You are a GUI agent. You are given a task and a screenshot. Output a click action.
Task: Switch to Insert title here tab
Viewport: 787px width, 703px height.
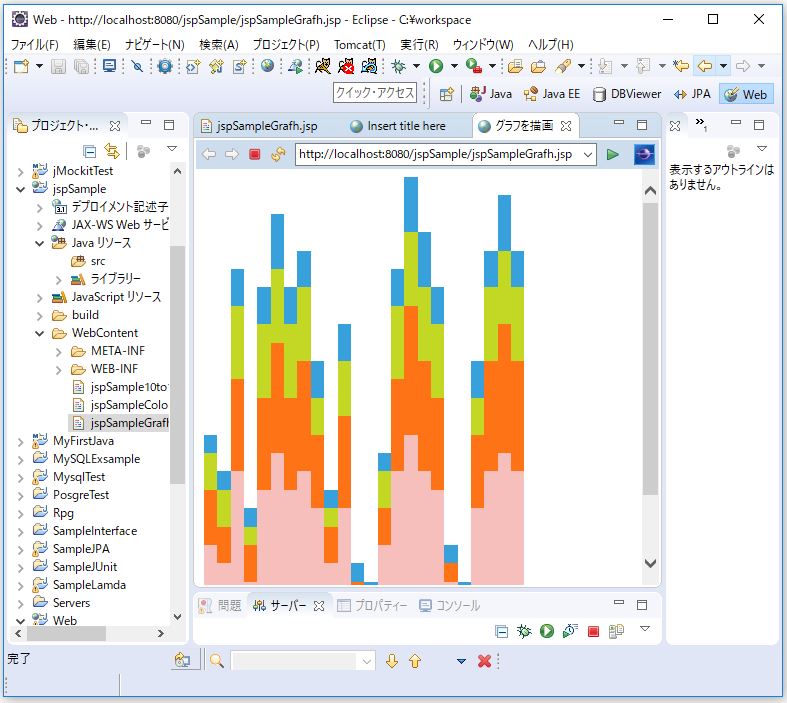(x=398, y=126)
